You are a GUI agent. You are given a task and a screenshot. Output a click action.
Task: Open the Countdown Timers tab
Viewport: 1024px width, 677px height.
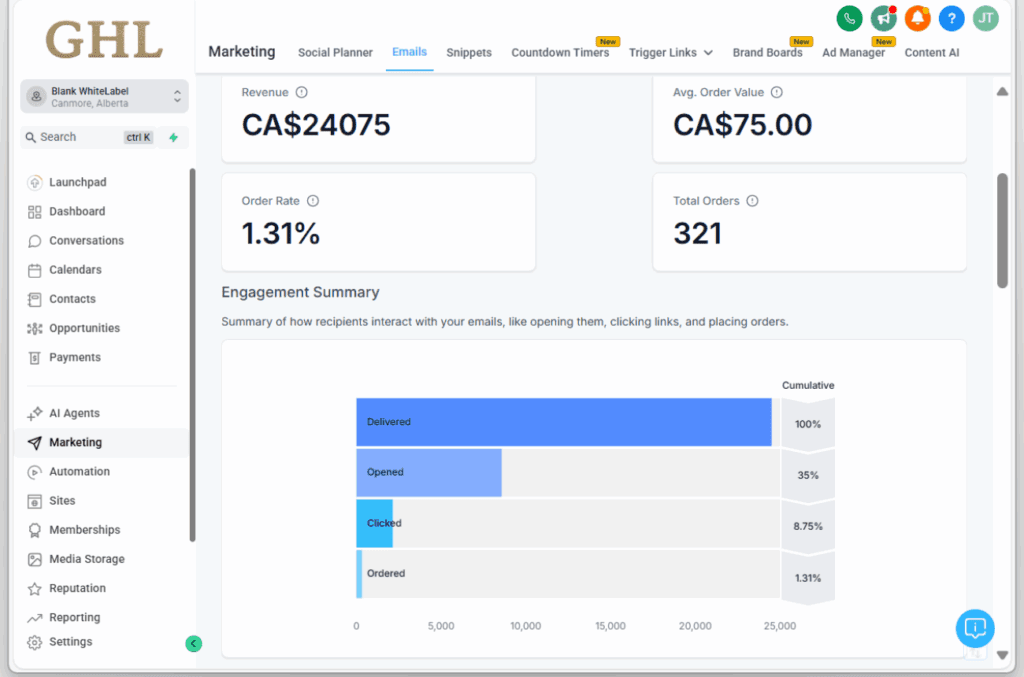click(x=560, y=52)
